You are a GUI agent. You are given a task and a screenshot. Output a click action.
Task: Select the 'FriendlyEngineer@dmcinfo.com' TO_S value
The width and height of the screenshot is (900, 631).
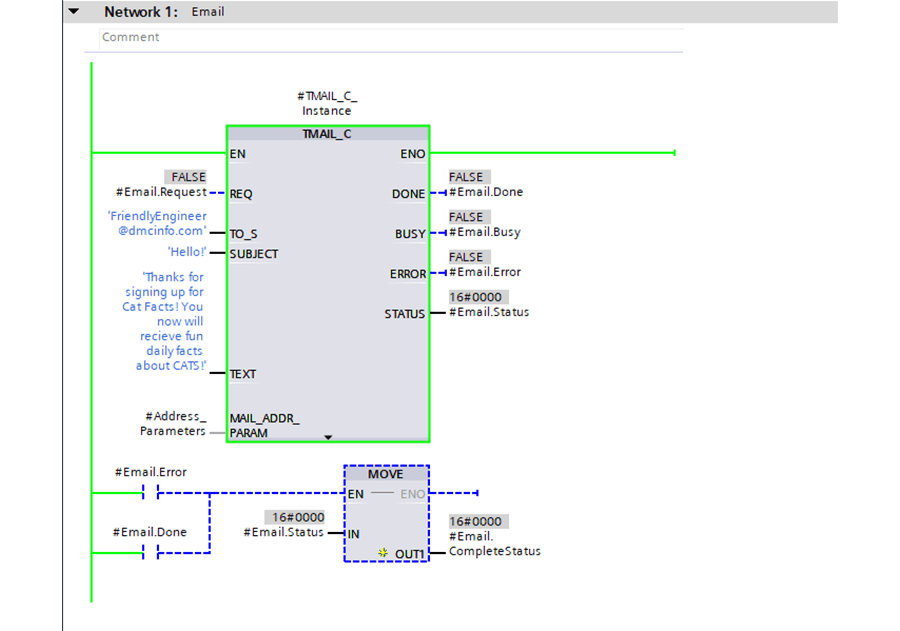[x=157, y=223]
